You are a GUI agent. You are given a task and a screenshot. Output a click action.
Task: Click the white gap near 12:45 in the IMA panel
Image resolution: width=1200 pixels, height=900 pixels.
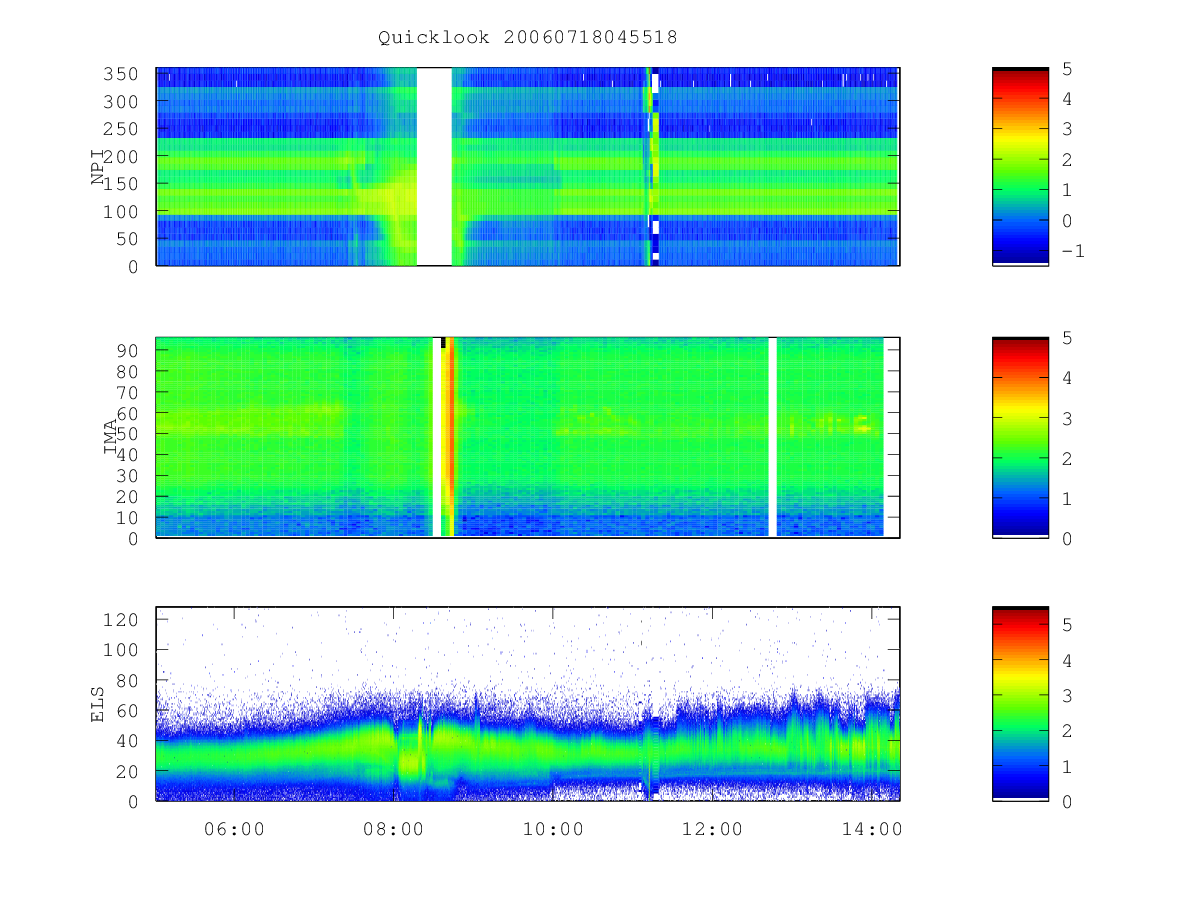tap(772, 437)
